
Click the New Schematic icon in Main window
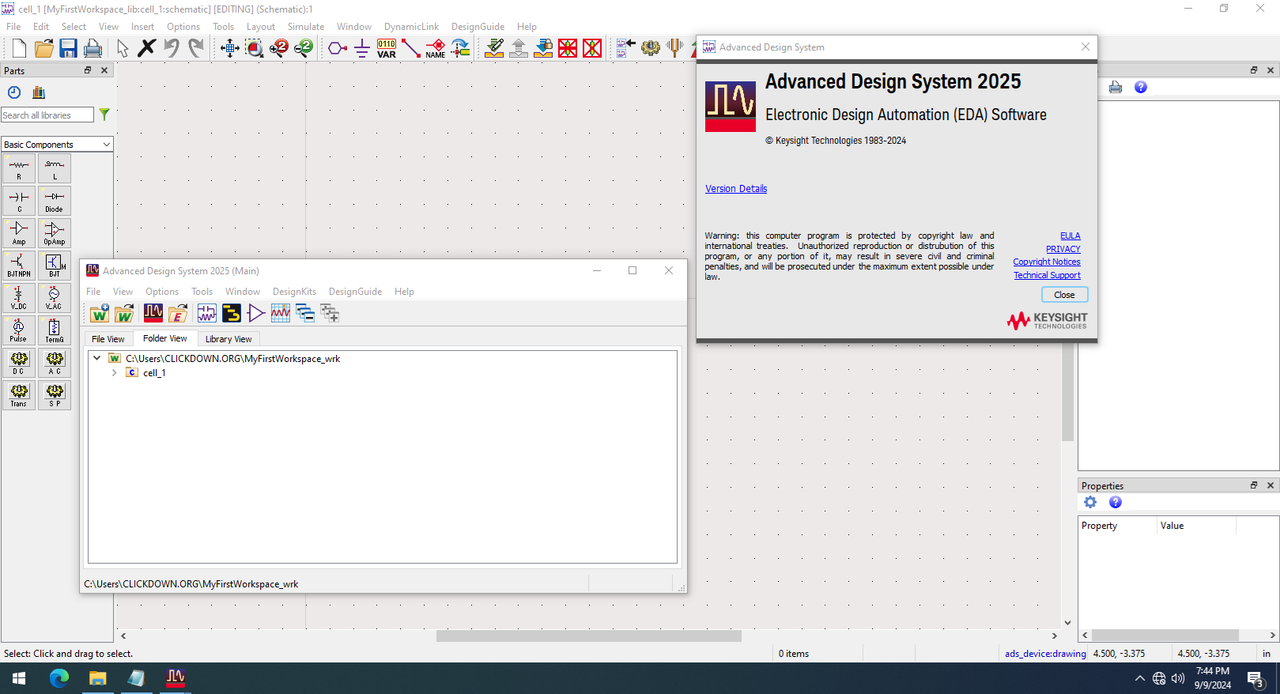pyautogui.click(x=207, y=314)
